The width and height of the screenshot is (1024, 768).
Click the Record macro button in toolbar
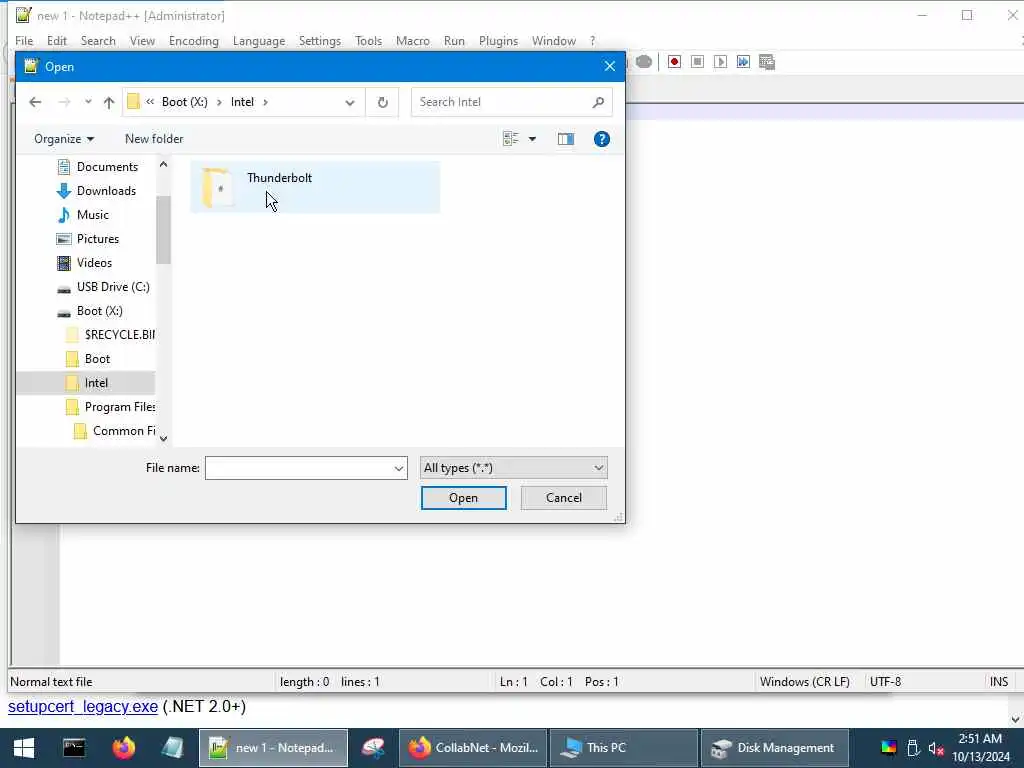click(675, 62)
